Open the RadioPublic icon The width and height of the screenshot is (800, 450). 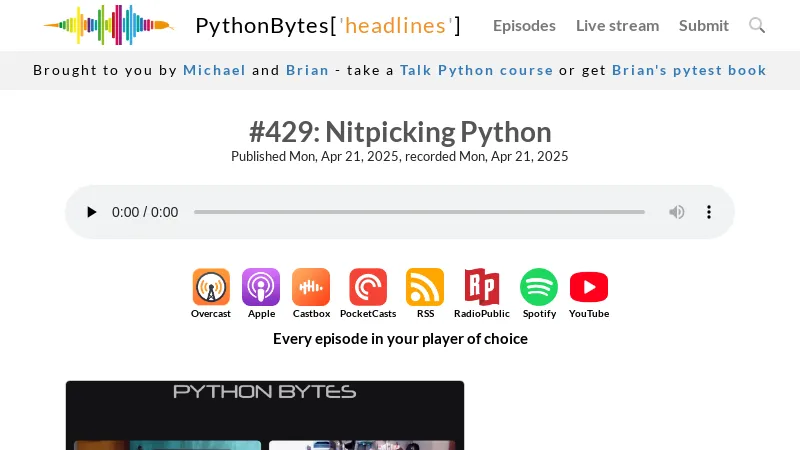tap(481, 287)
